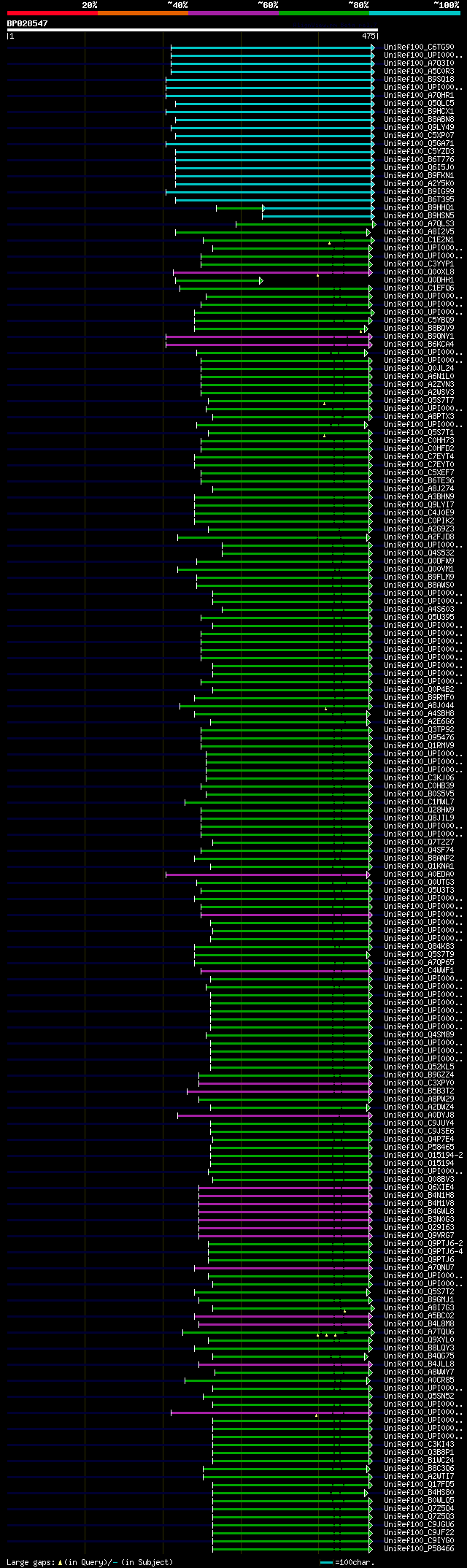Select hit label UniRef100_C9JGU6
The height and width of the screenshot is (1568, 467).
pyautogui.click(x=419, y=1525)
